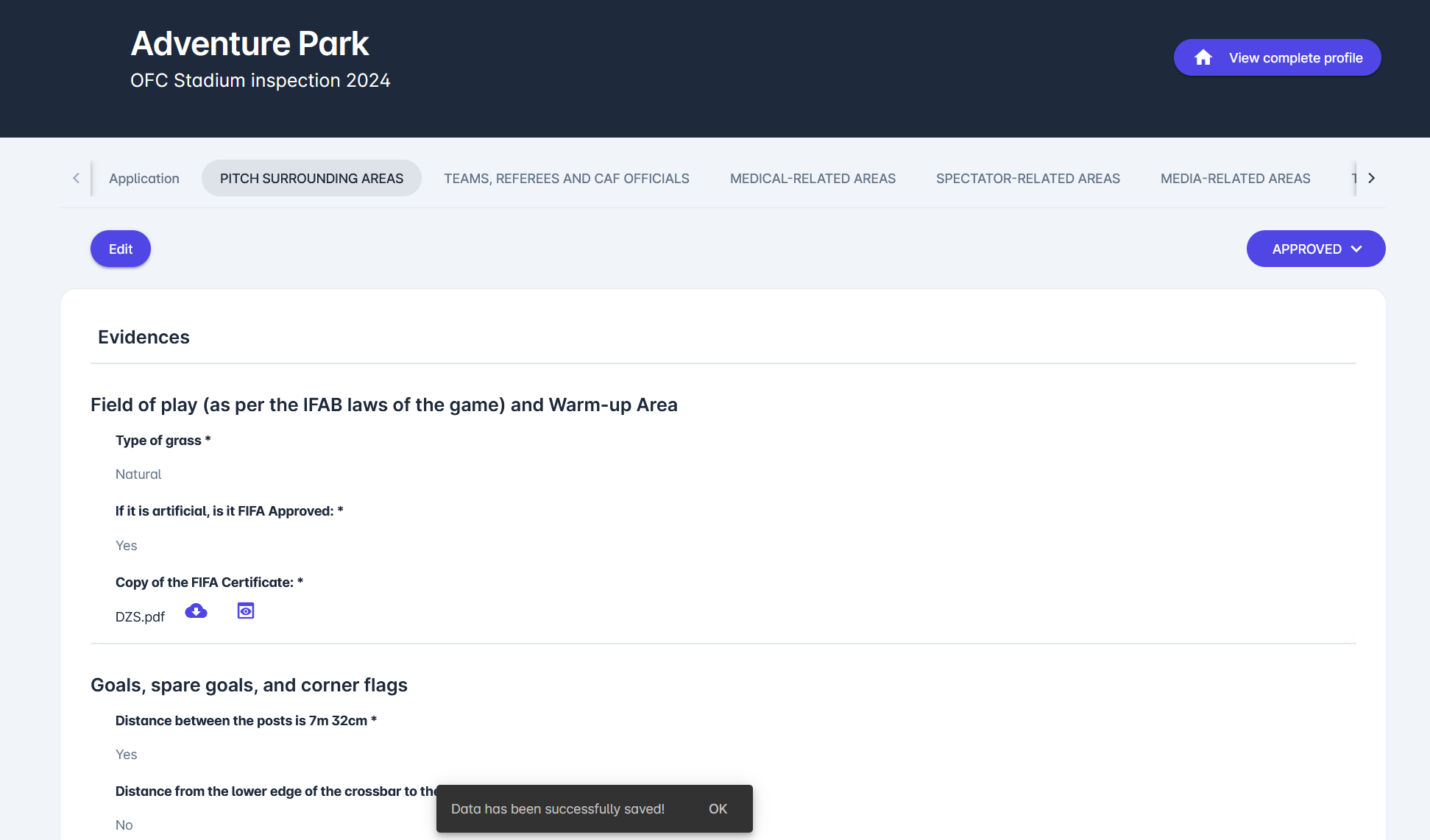
Task: Click the Adventure Park title
Action: point(249,44)
